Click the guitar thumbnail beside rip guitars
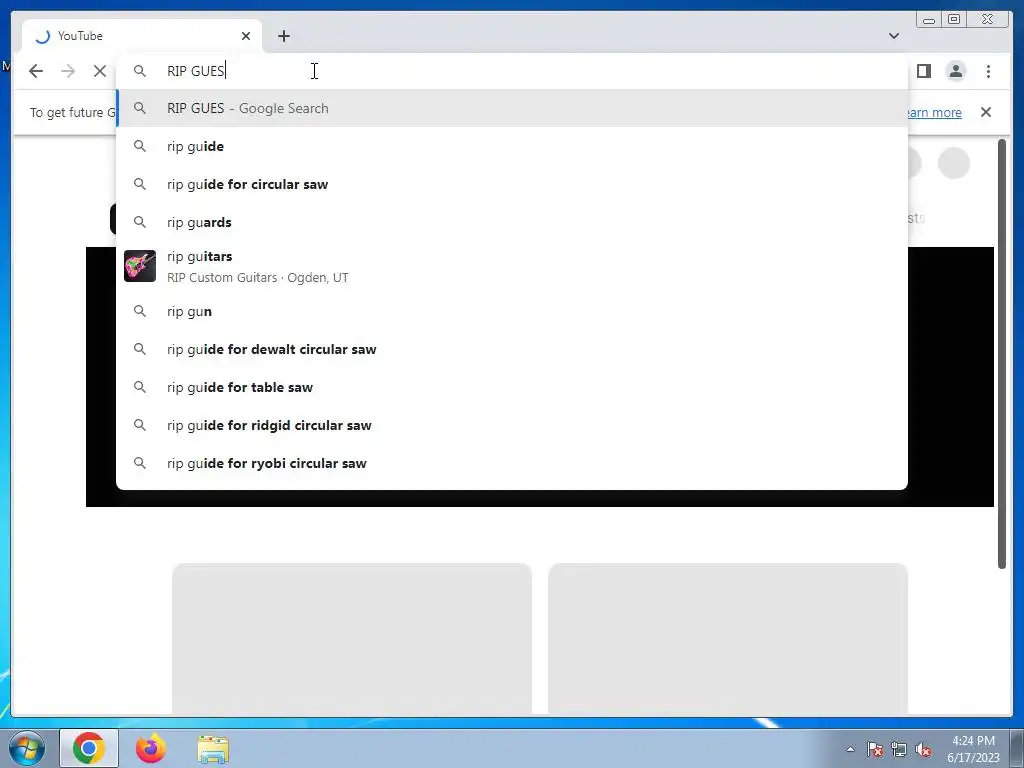1024x768 pixels. tap(140, 266)
